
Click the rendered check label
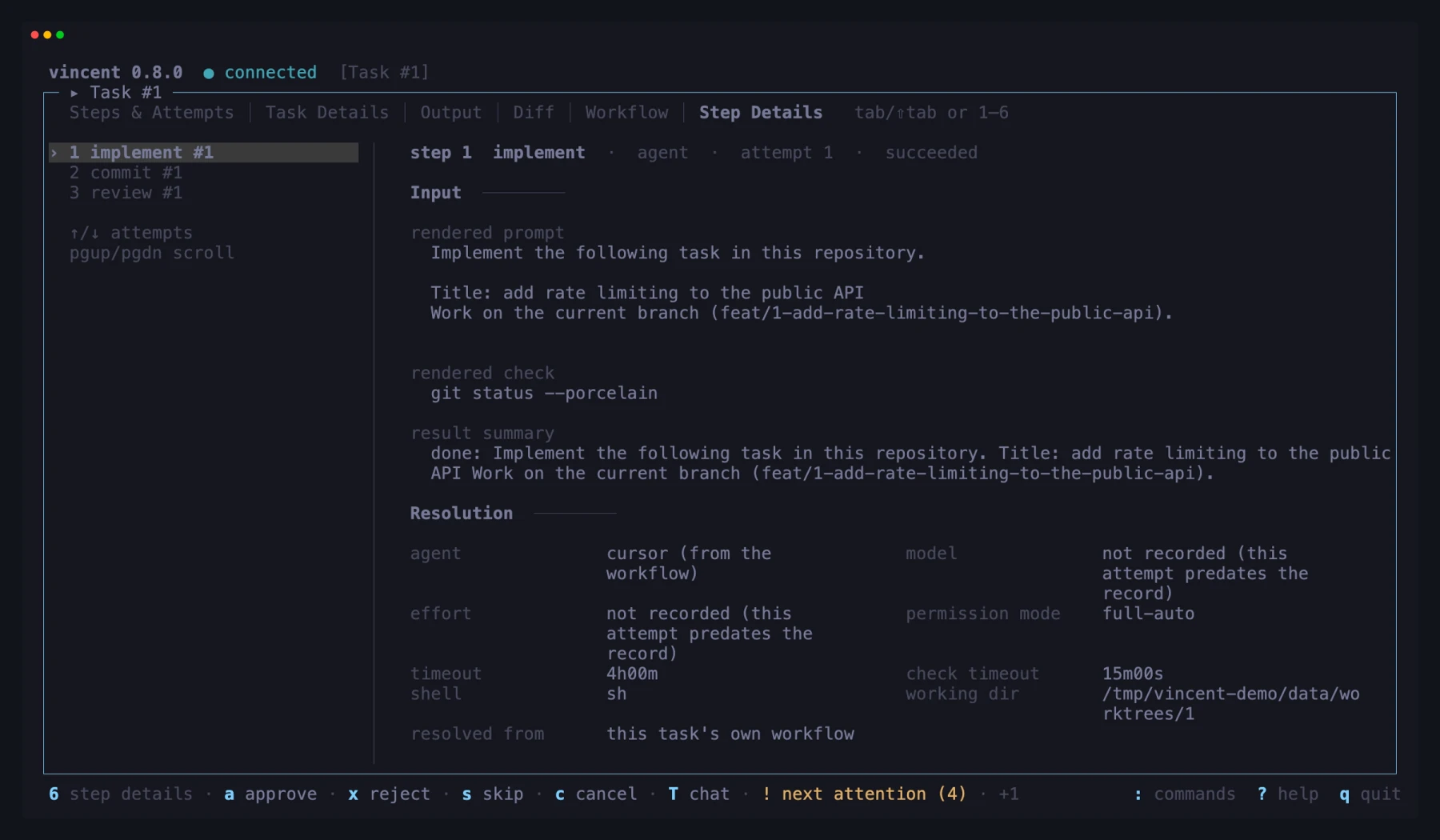click(482, 373)
